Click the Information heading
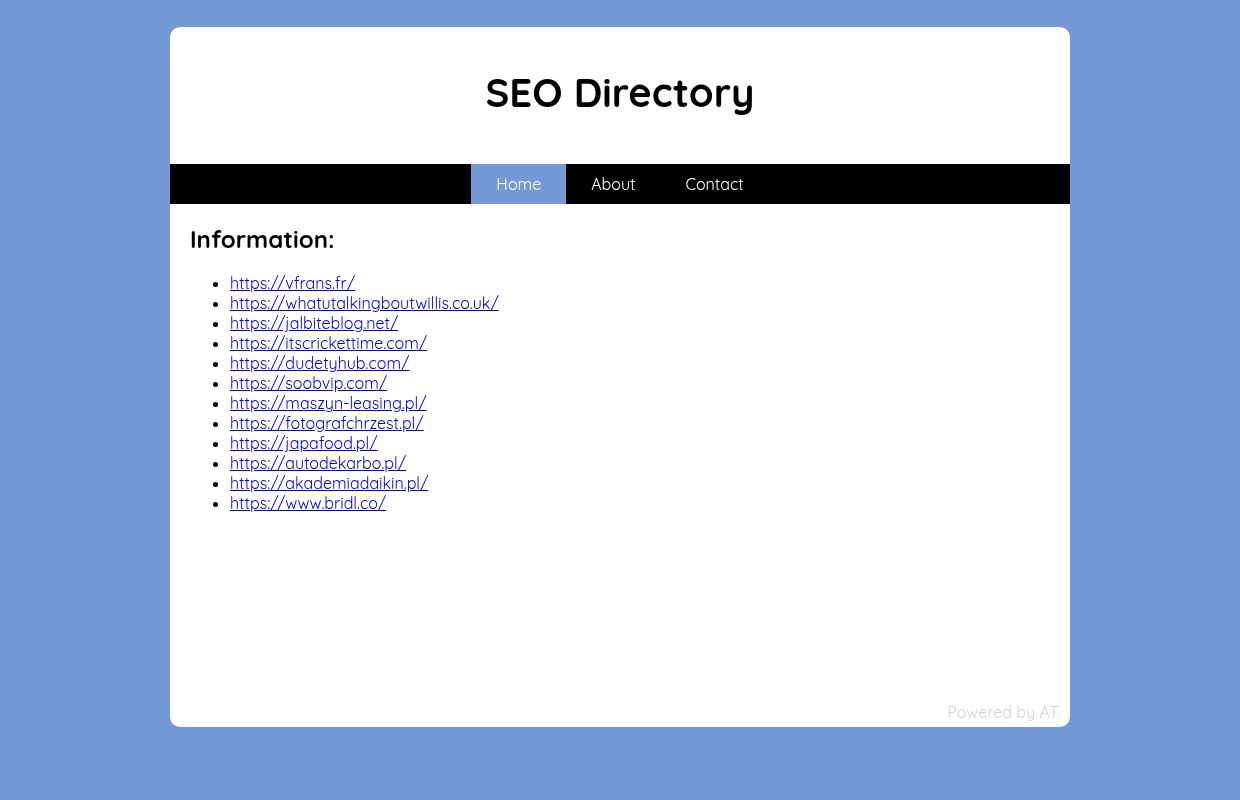This screenshot has width=1240, height=800. click(262, 239)
